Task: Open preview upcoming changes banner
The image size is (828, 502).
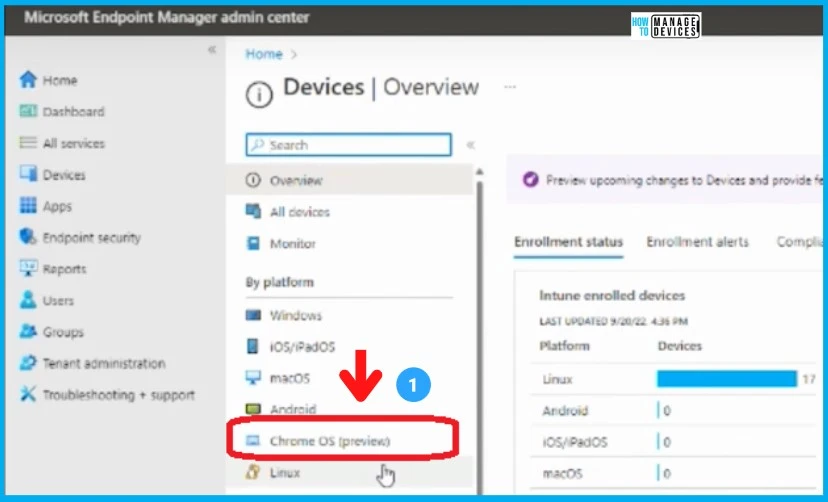Action: click(x=664, y=180)
